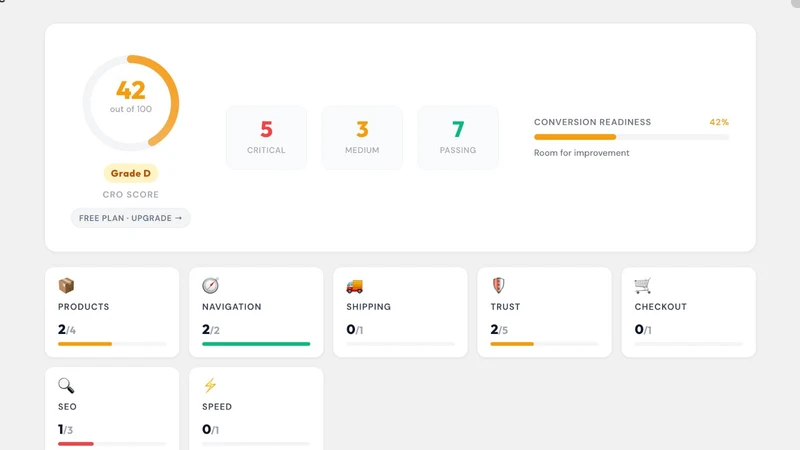Click the SPEED category label
800x450 pixels.
coord(217,407)
